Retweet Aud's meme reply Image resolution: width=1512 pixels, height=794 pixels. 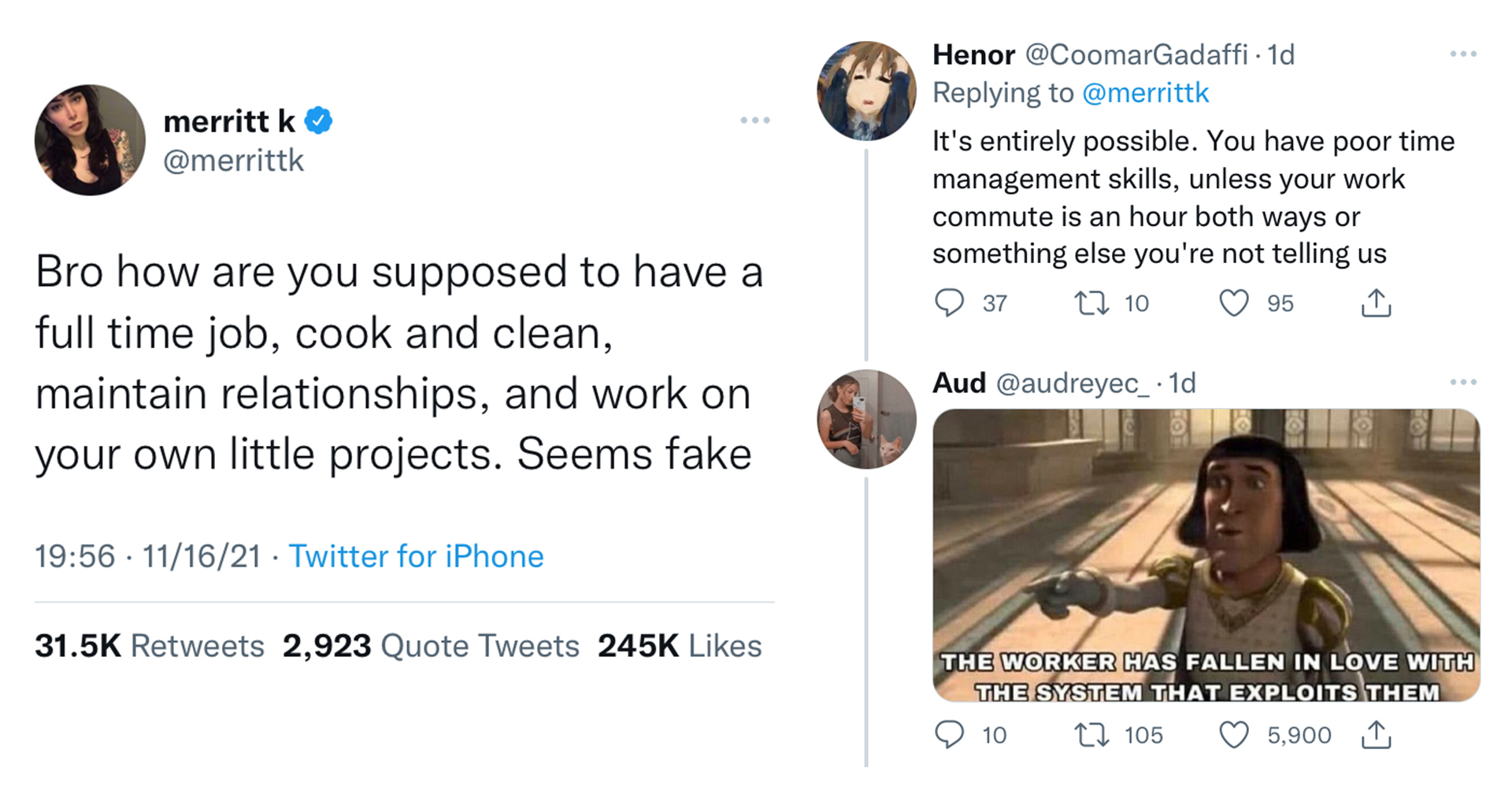1092,735
